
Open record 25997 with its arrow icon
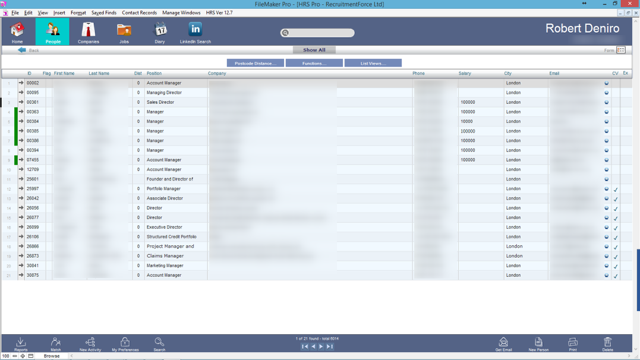click(x=21, y=189)
